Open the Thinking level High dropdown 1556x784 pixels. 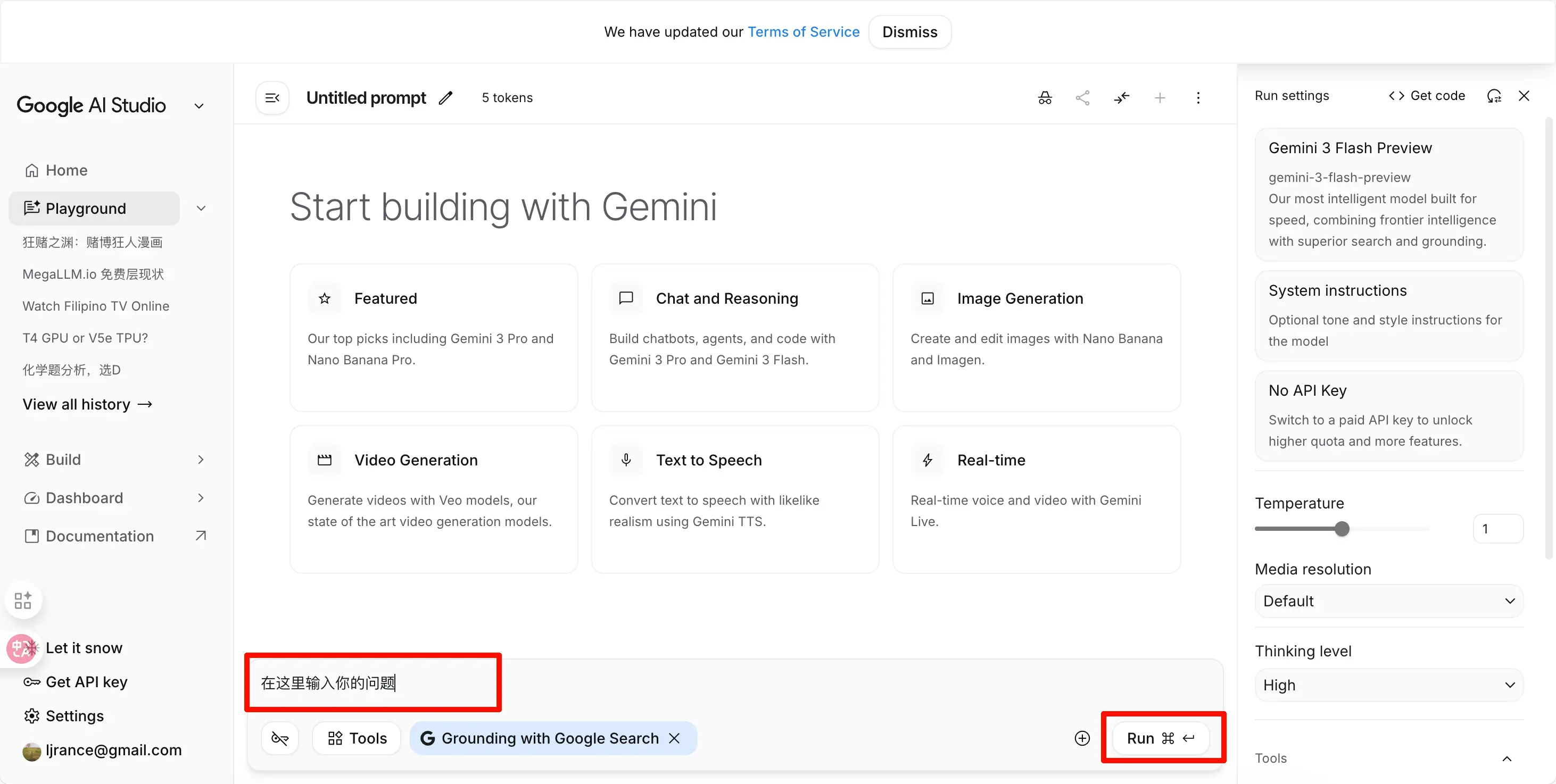coord(1389,685)
